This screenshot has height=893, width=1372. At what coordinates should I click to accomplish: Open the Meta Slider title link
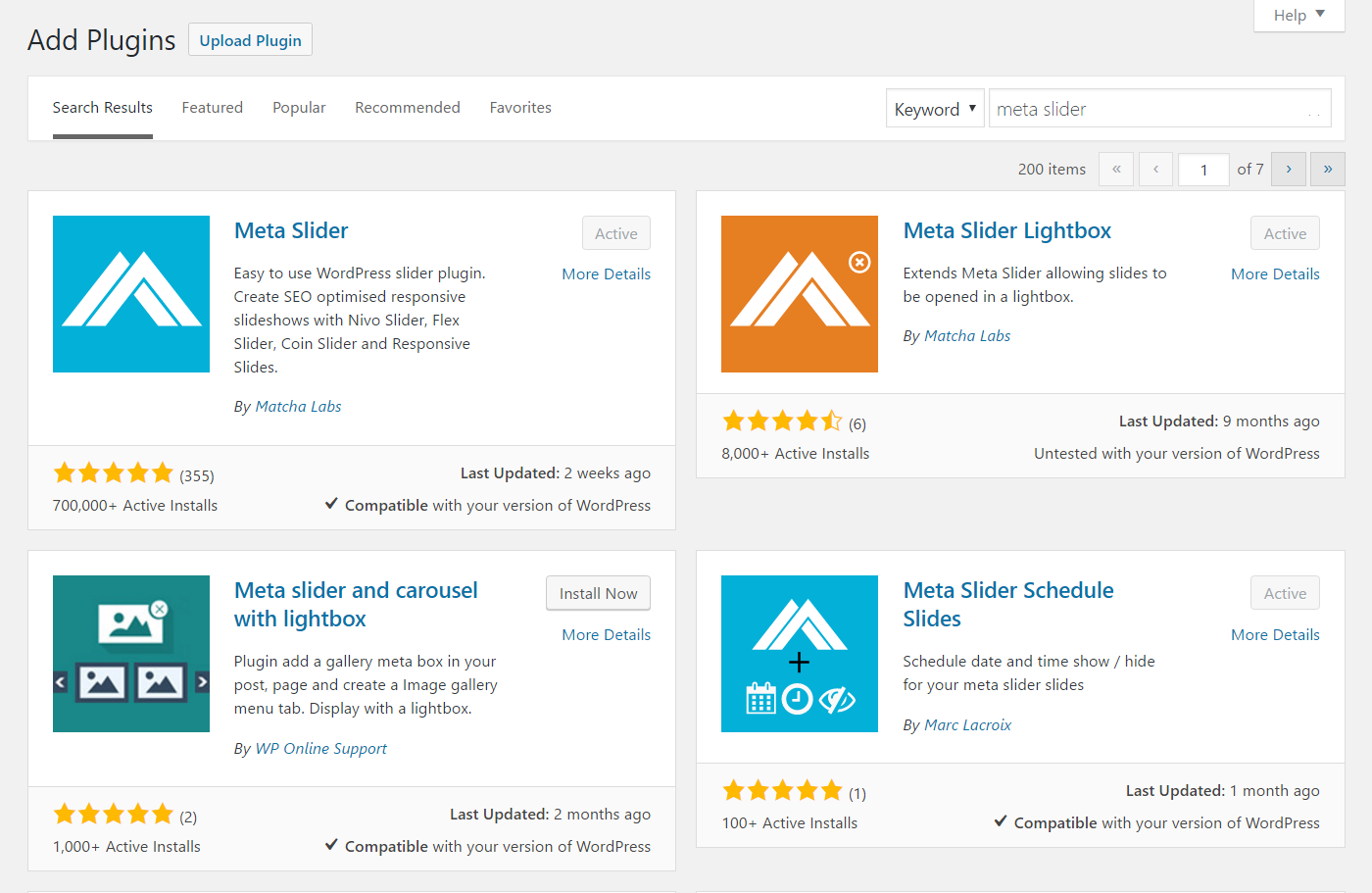pyautogui.click(x=291, y=231)
